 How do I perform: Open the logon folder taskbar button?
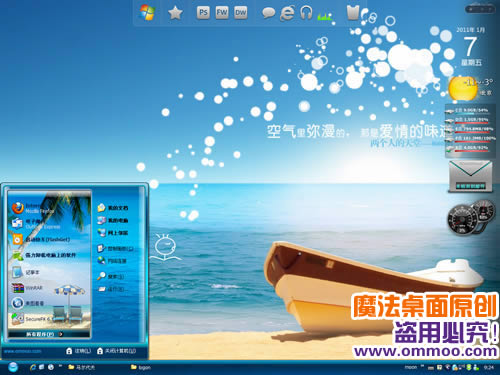tap(141, 367)
